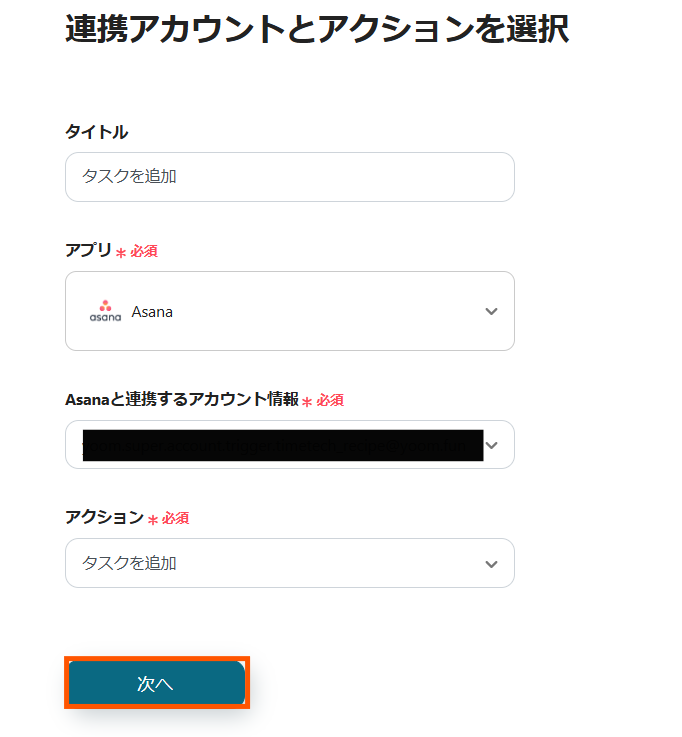682x737 pixels.
Task: Click タスクを追加 value in アクション selector
Action: [x=129, y=564]
